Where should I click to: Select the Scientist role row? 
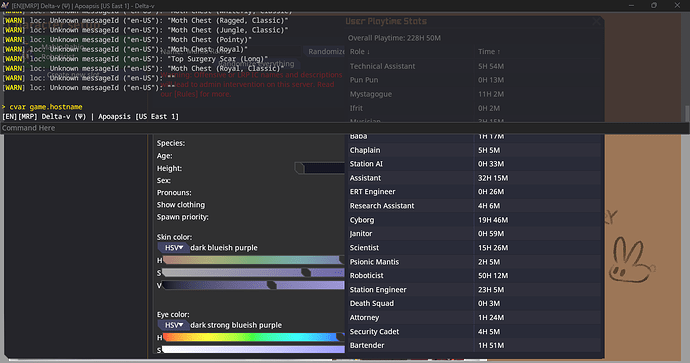point(474,248)
